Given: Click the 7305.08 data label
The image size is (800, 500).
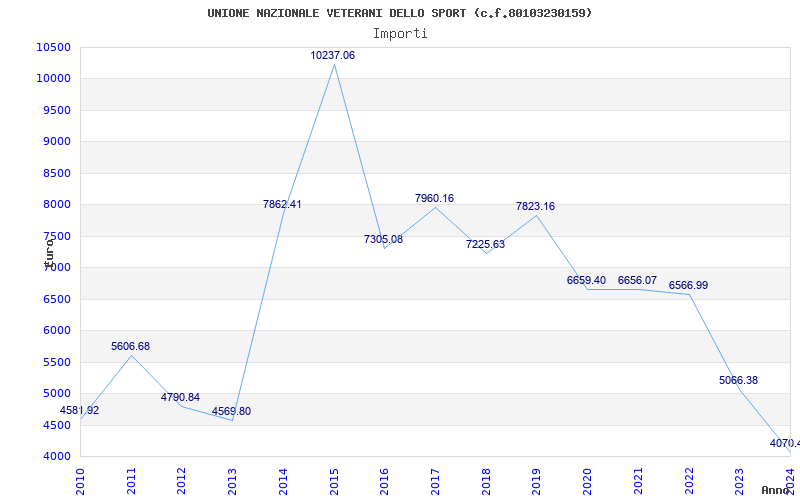Looking at the screenshot, I should 383,239.
